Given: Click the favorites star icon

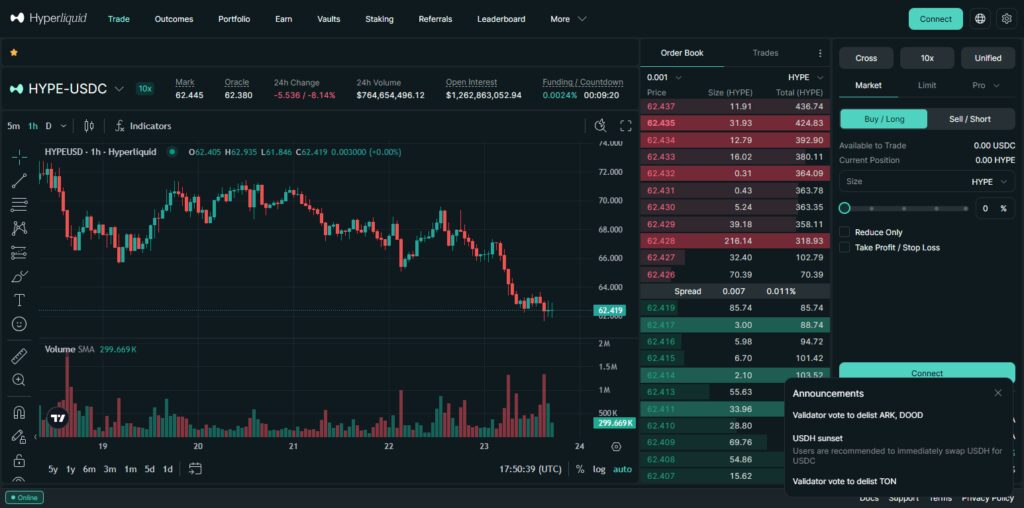Looking at the screenshot, I should pos(14,52).
